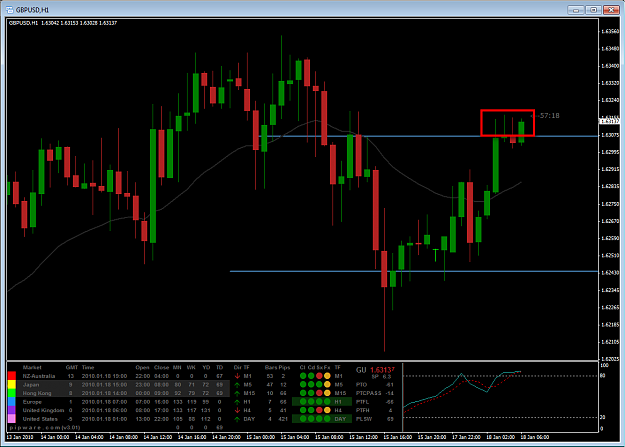Select the Hong Kong market row label

point(37,393)
